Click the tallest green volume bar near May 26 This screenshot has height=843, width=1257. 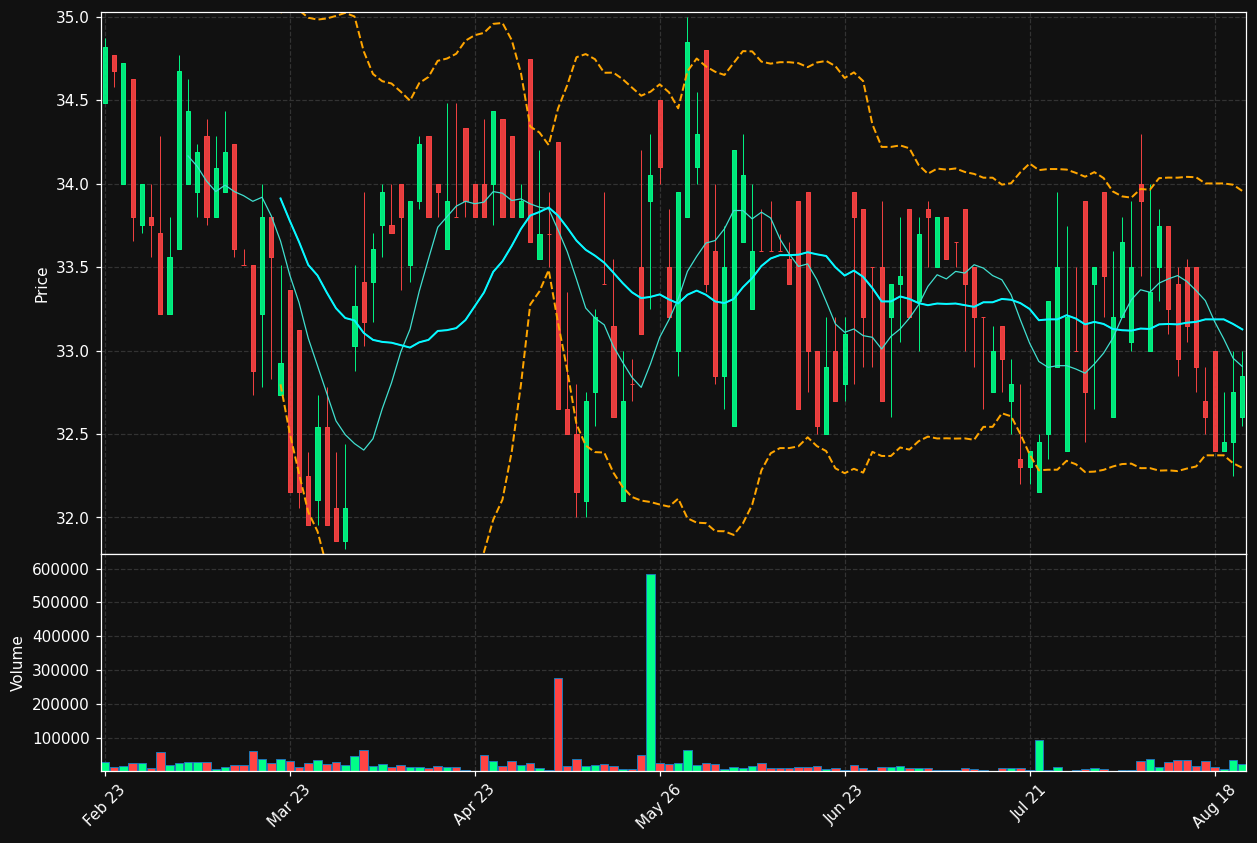(651, 672)
